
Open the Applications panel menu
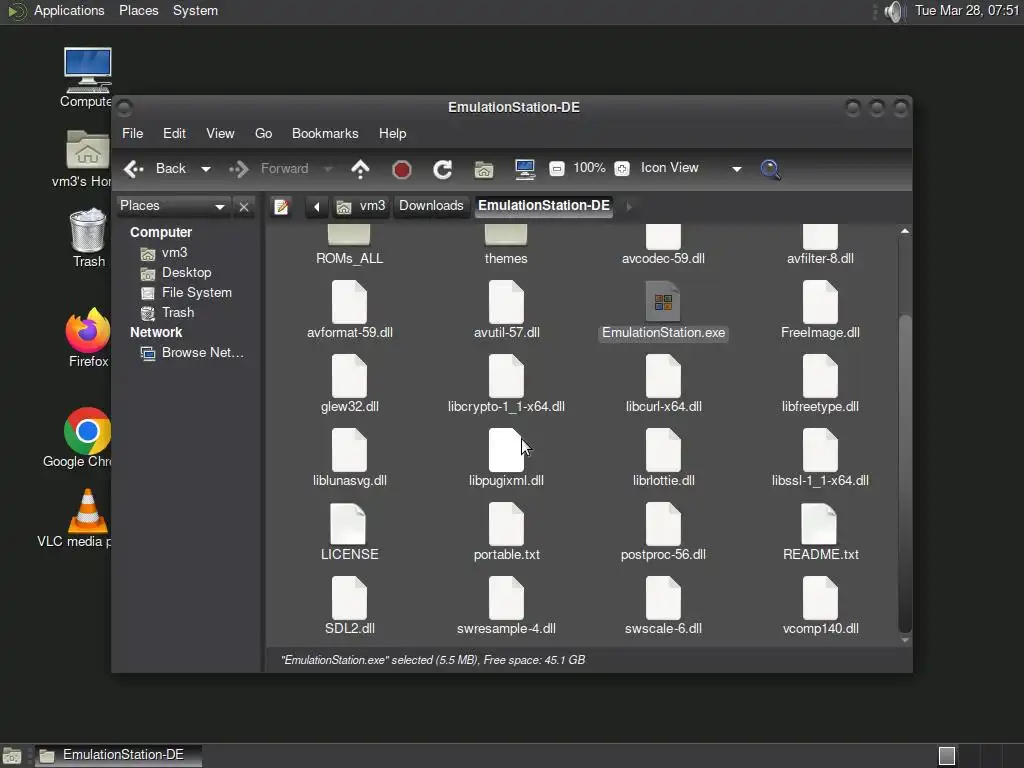[69, 11]
